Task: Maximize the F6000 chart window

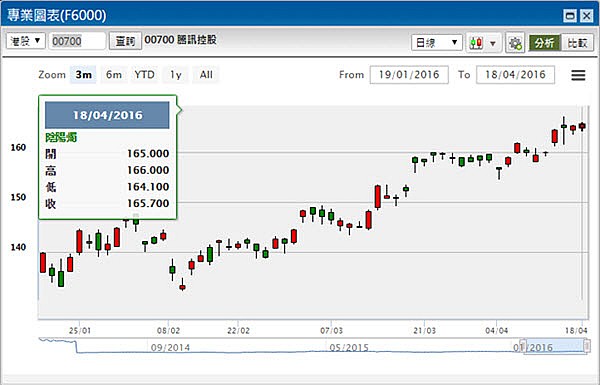Action: [x=570, y=16]
